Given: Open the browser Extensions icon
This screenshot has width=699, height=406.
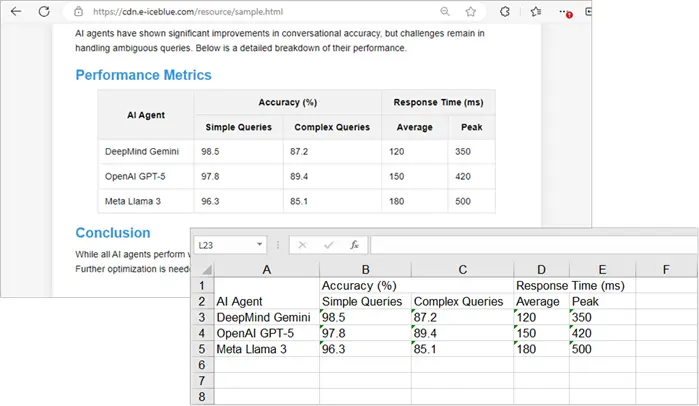Looking at the screenshot, I should pos(505,12).
